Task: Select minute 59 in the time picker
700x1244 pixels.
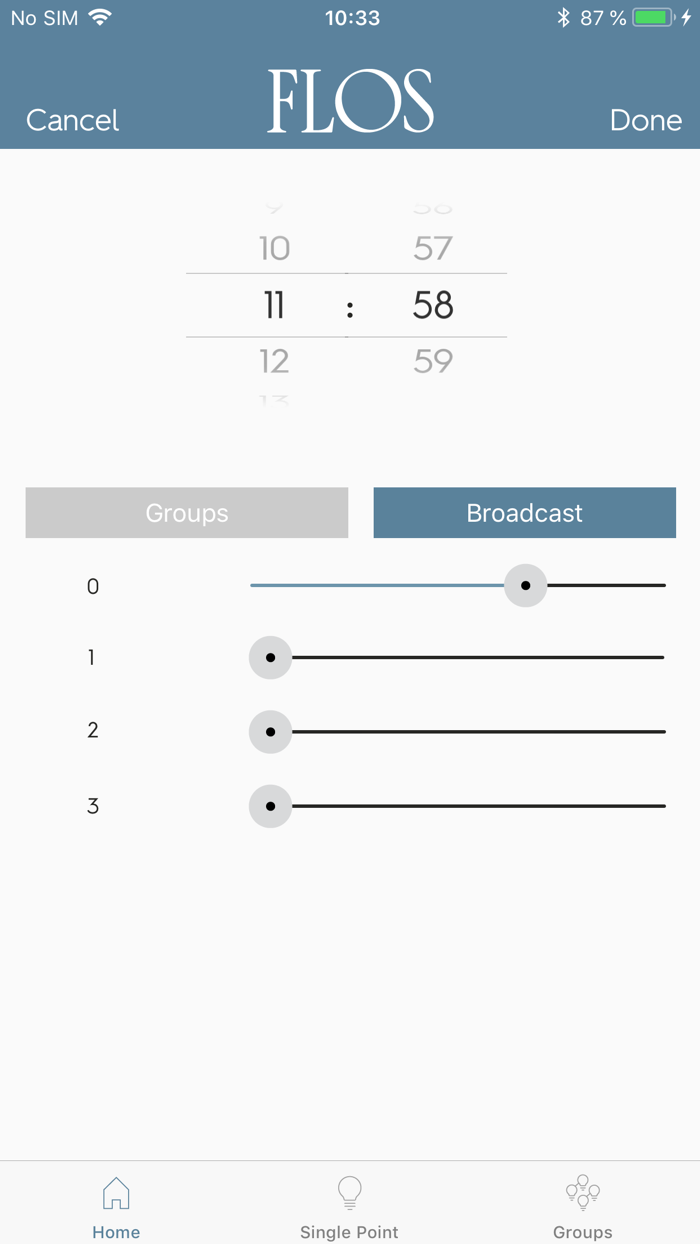Action: (432, 361)
